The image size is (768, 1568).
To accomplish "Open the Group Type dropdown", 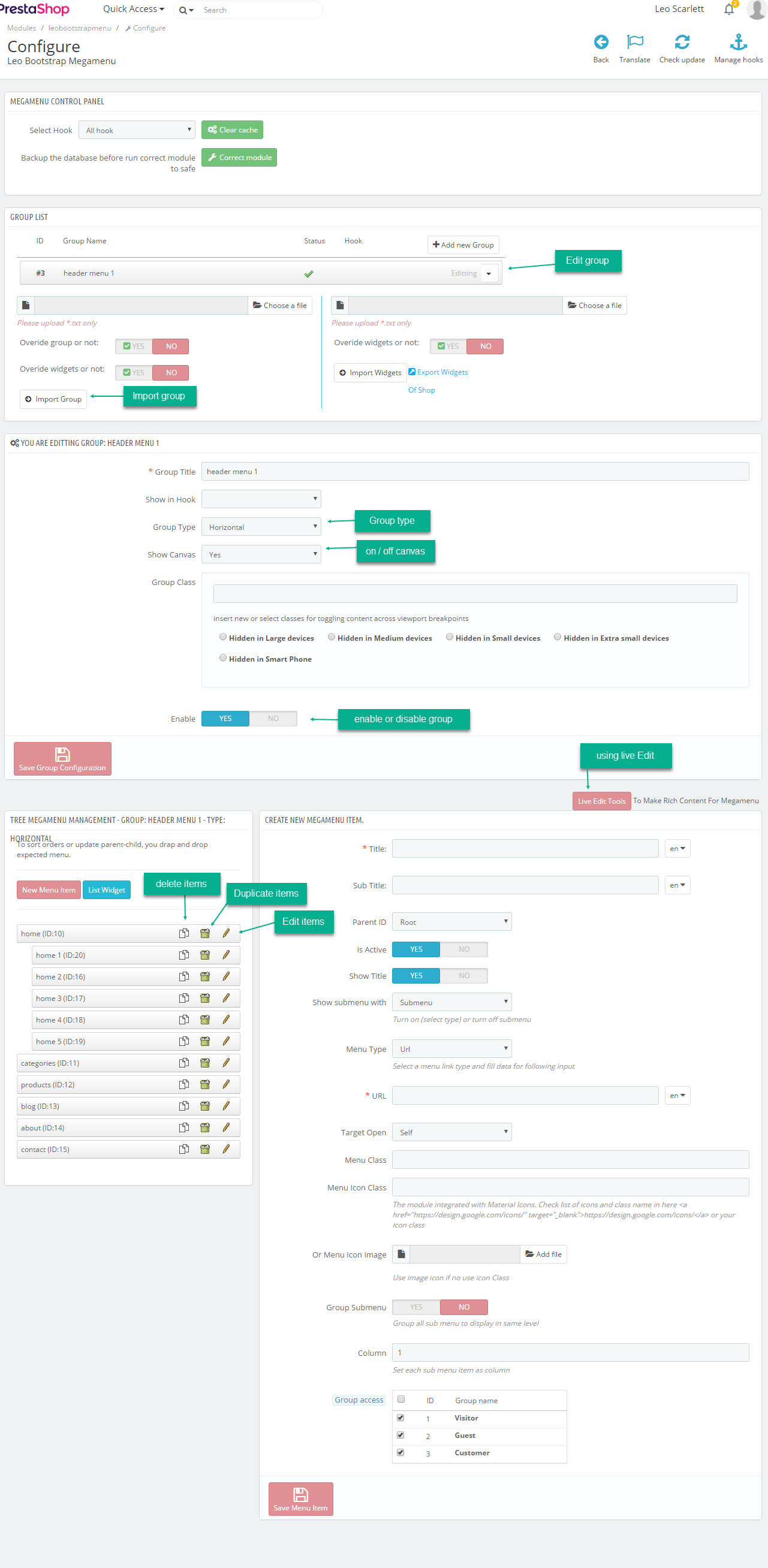I will (261, 526).
